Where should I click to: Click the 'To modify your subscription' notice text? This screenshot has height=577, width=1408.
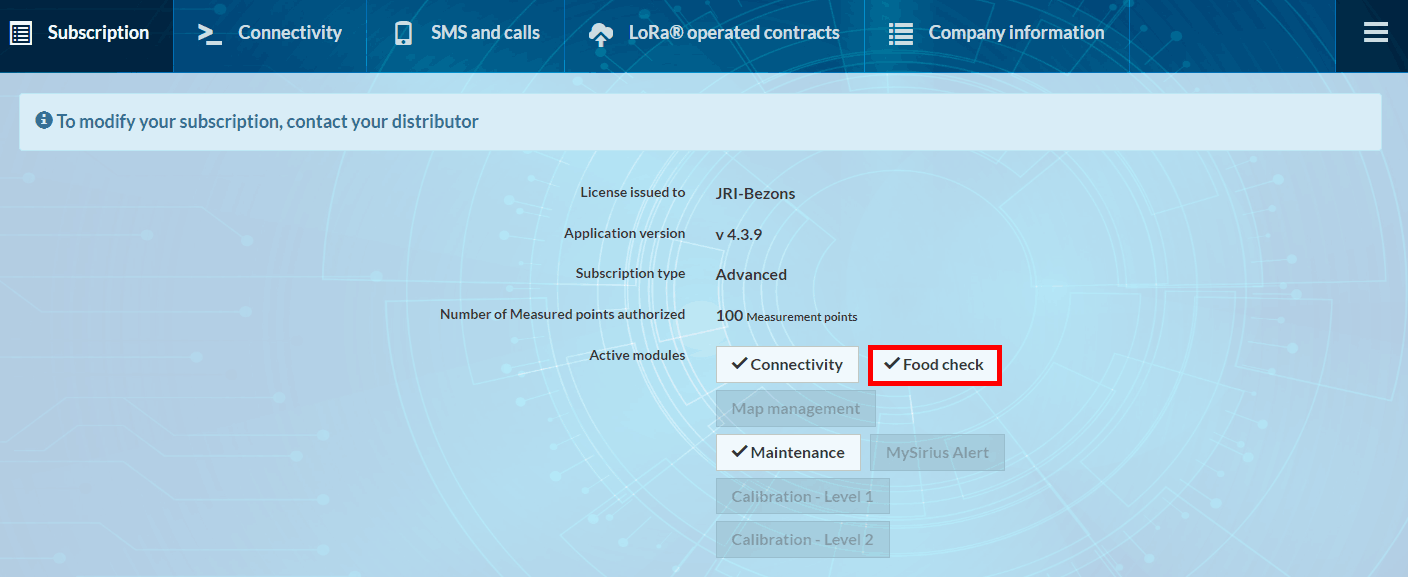[x=267, y=121]
